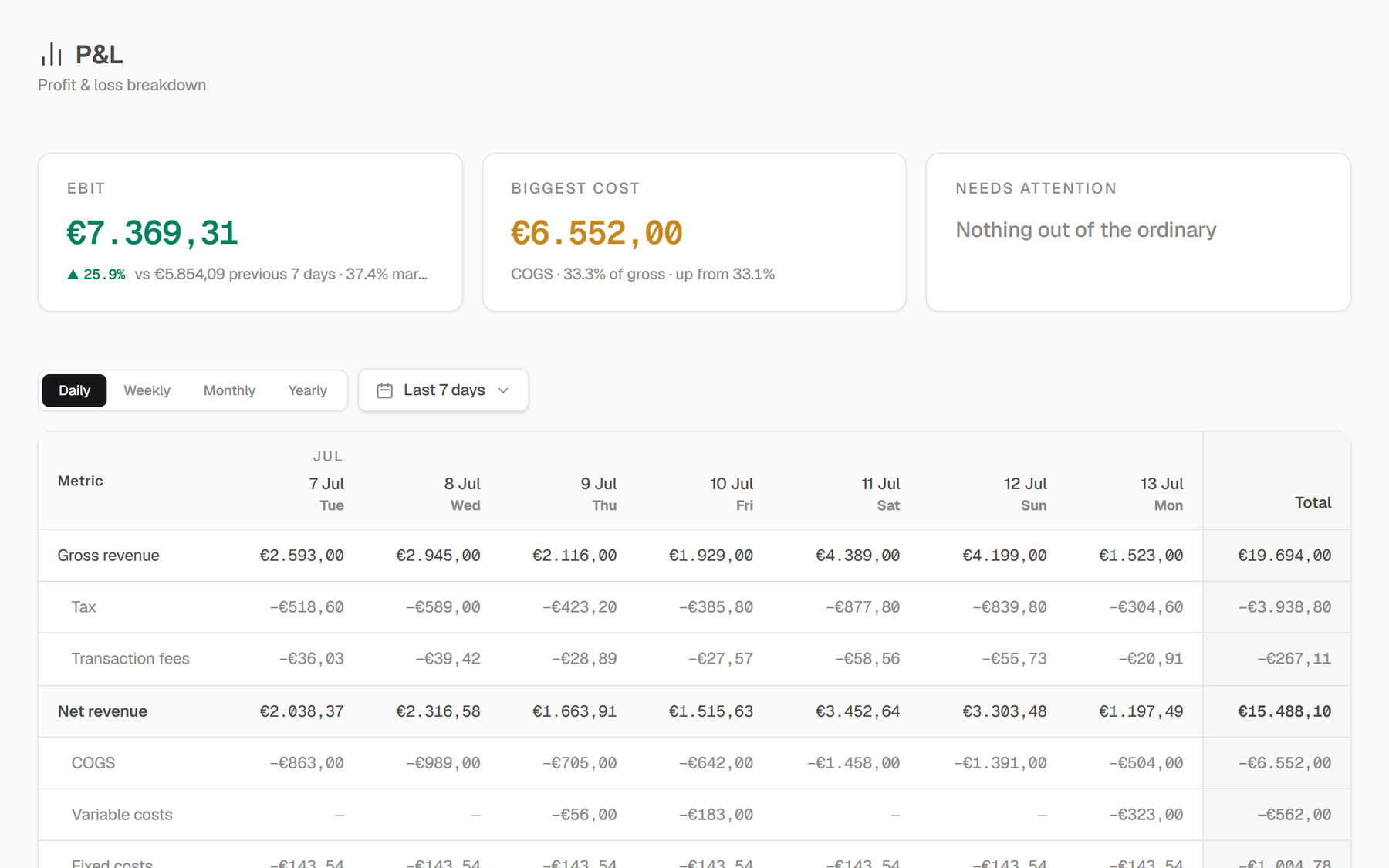This screenshot has width=1389, height=868.
Task: Click Net revenue total €15.488,10
Action: click(1284, 711)
